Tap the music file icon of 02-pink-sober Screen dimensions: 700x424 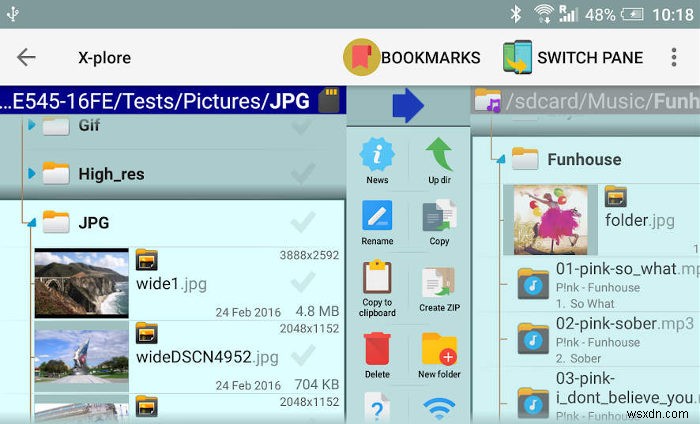pos(533,339)
